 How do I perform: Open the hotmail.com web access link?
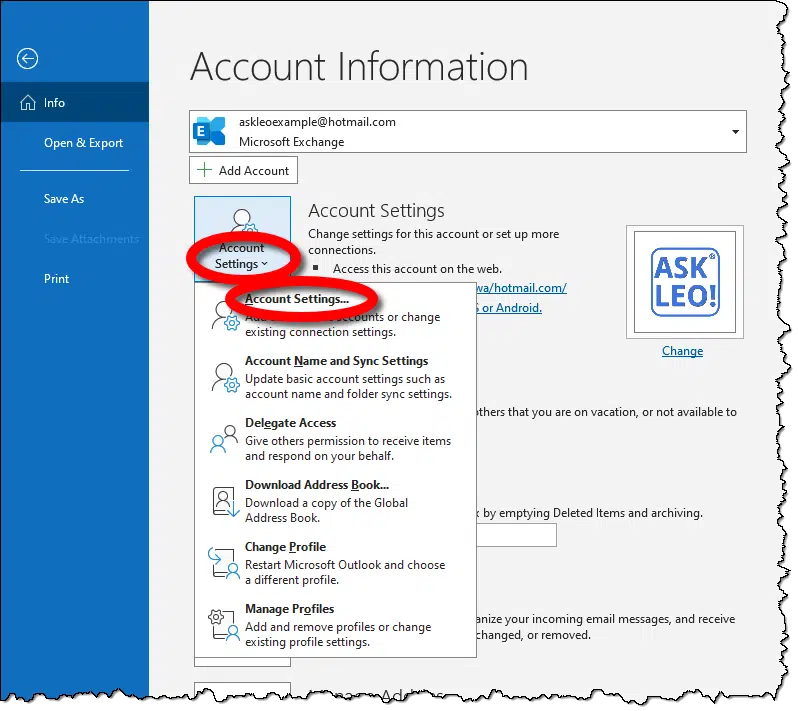(x=522, y=288)
